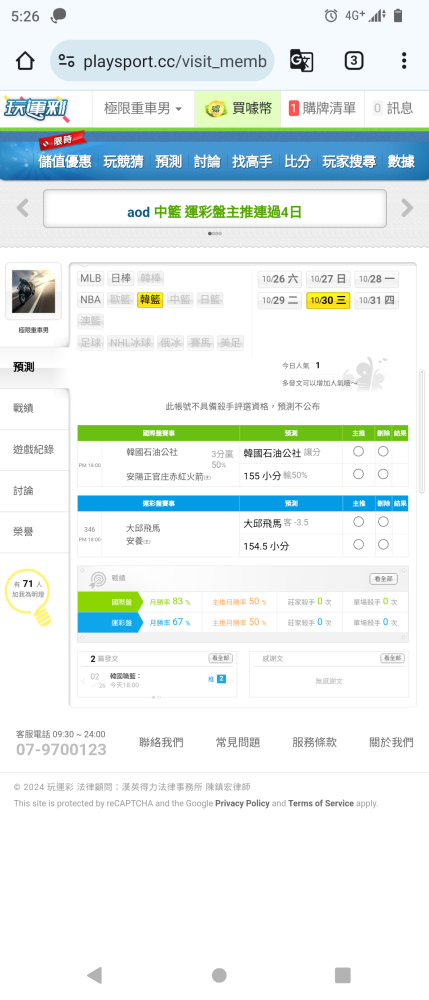Open Chrome three-dot overflow menu
The height and width of the screenshot is (1000, 429).
click(x=404, y=61)
